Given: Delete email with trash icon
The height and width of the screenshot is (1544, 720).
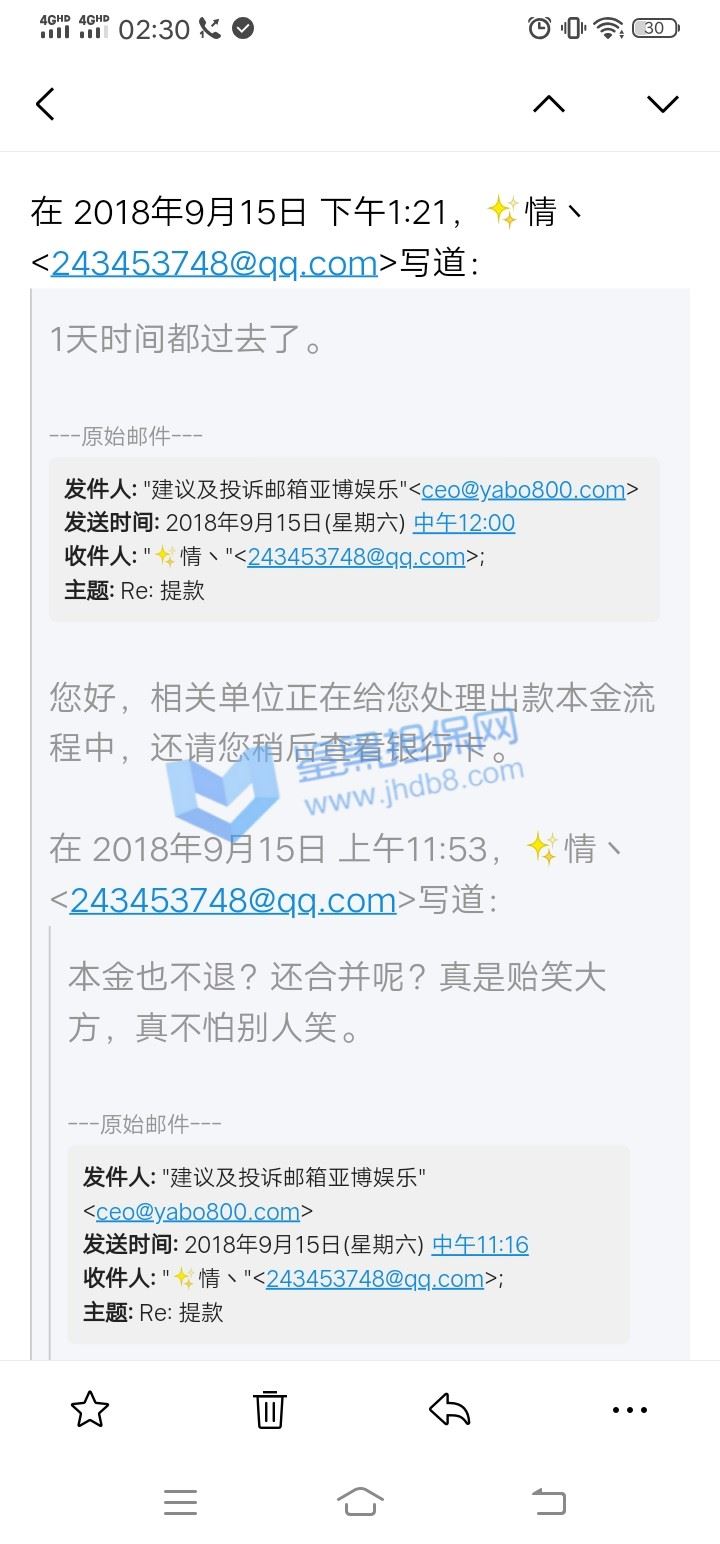Looking at the screenshot, I should [x=270, y=1410].
